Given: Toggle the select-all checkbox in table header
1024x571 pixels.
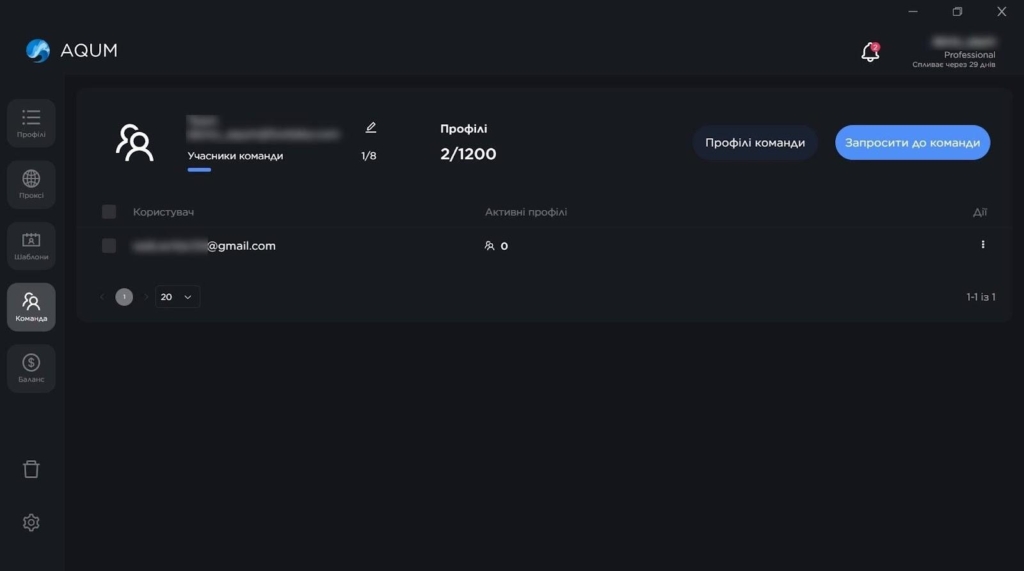Looking at the screenshot, I should (x=109, y=212).
